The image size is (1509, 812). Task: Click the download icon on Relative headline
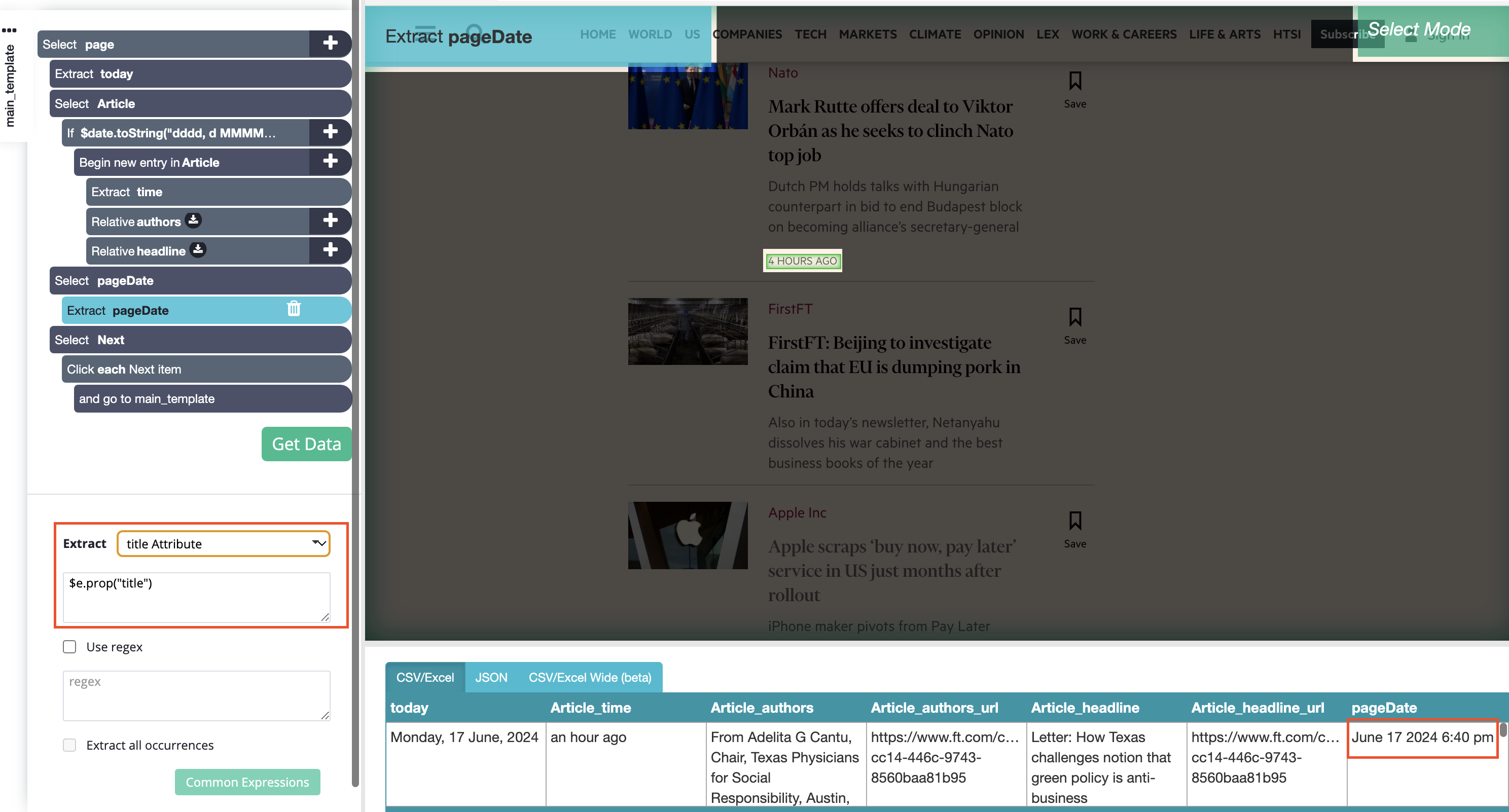coord(198,250)
